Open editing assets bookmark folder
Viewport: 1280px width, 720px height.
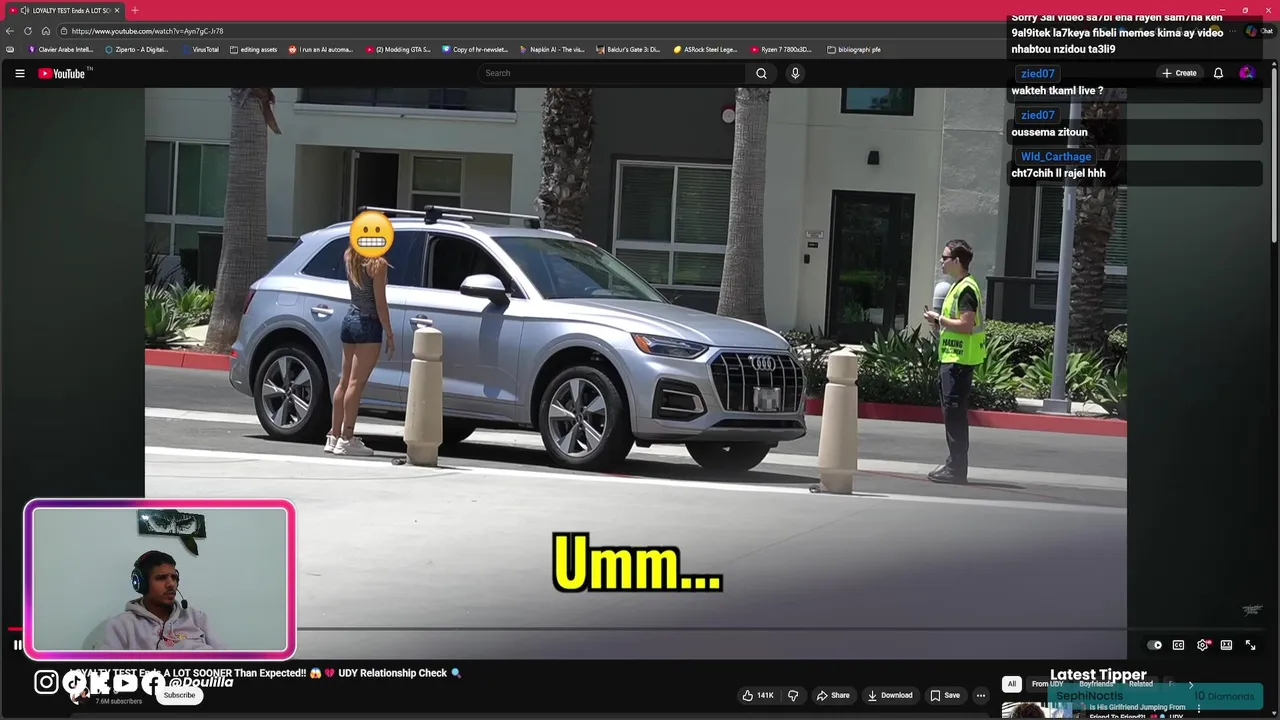coord(253,49)
